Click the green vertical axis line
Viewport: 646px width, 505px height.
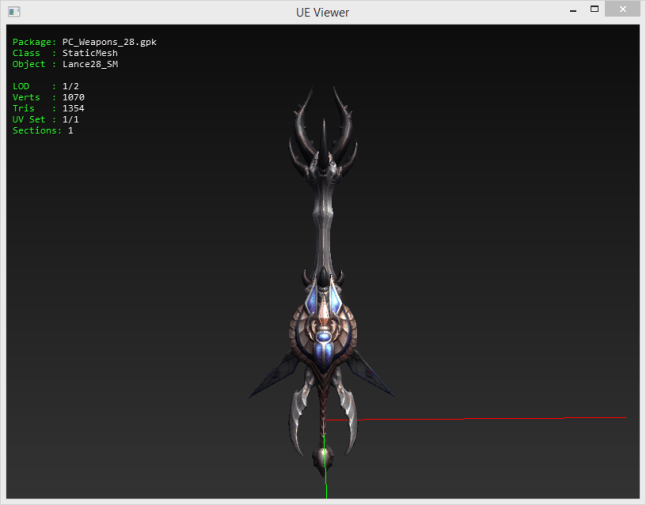pyautogui.click(x=325, y=485)
